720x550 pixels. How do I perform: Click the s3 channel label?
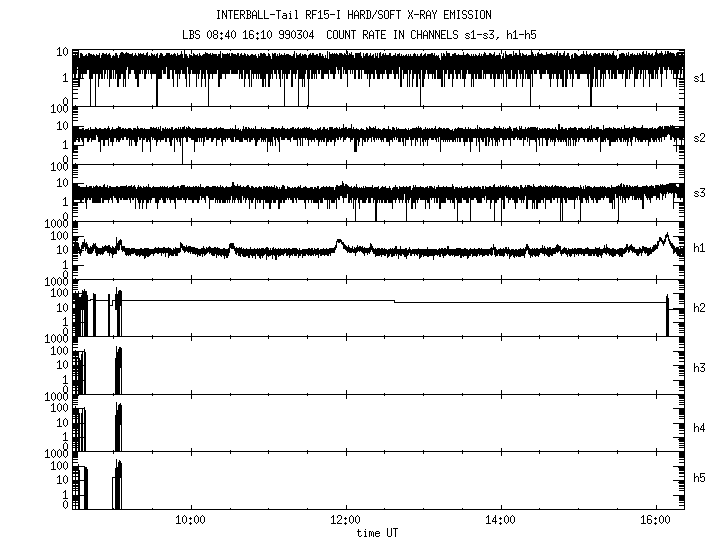(x=700, y=192)
